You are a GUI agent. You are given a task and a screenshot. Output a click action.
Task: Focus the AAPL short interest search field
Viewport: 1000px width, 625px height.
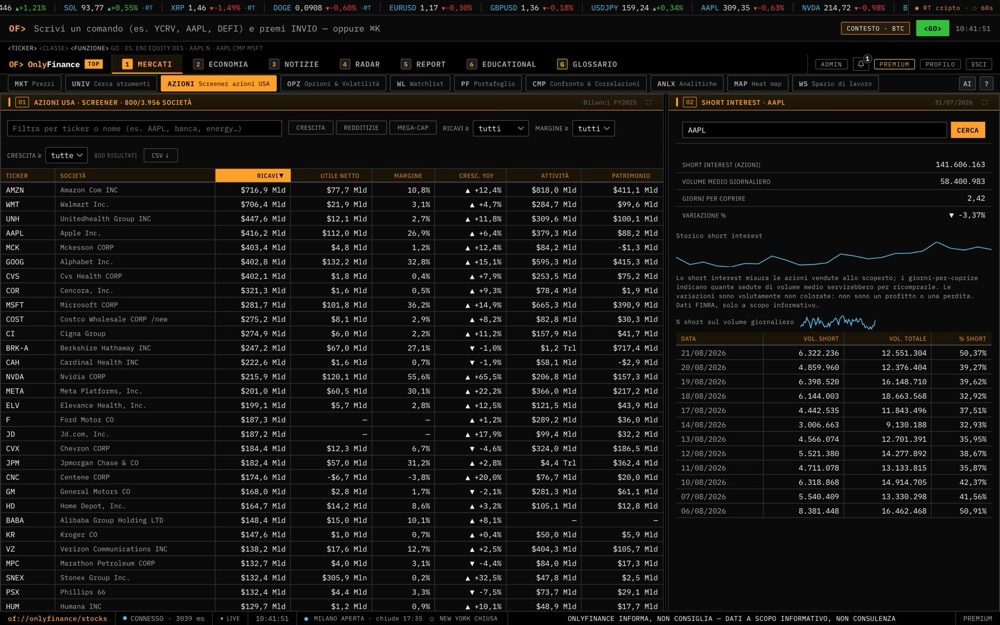pos(814,130)
